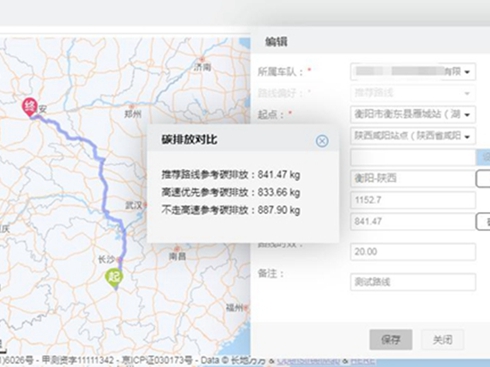The height and width of the screenshot is (367, 490).
Task: Click the 关闭 button
Action: coord(442,340)
